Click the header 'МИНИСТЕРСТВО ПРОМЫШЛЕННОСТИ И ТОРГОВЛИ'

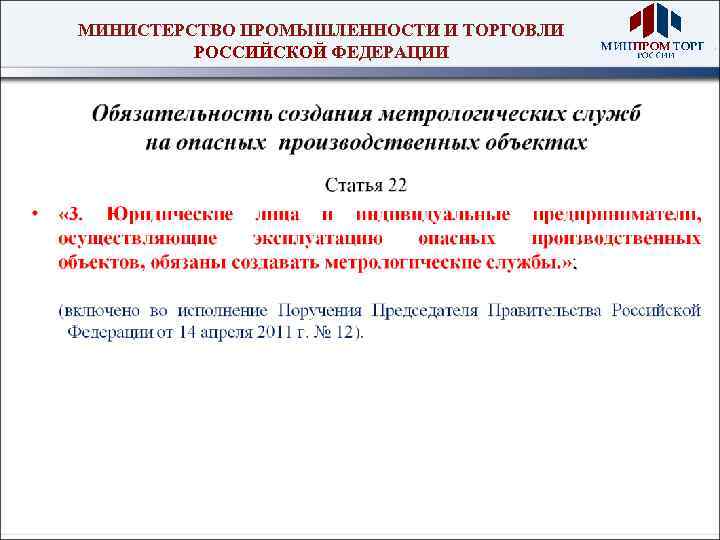(321, 30)
